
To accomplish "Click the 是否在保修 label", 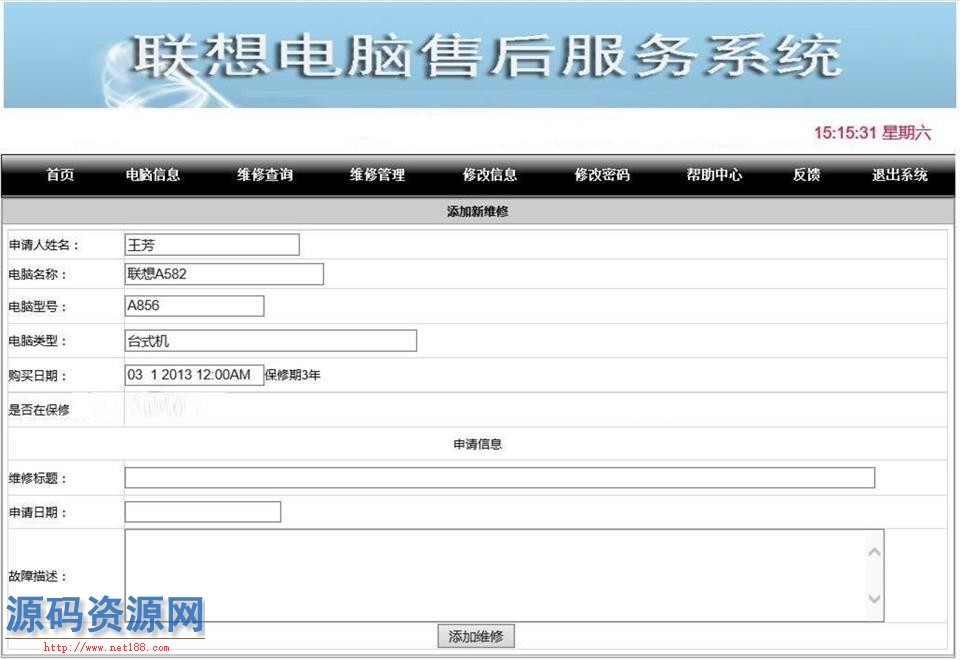I will point(39,410).
